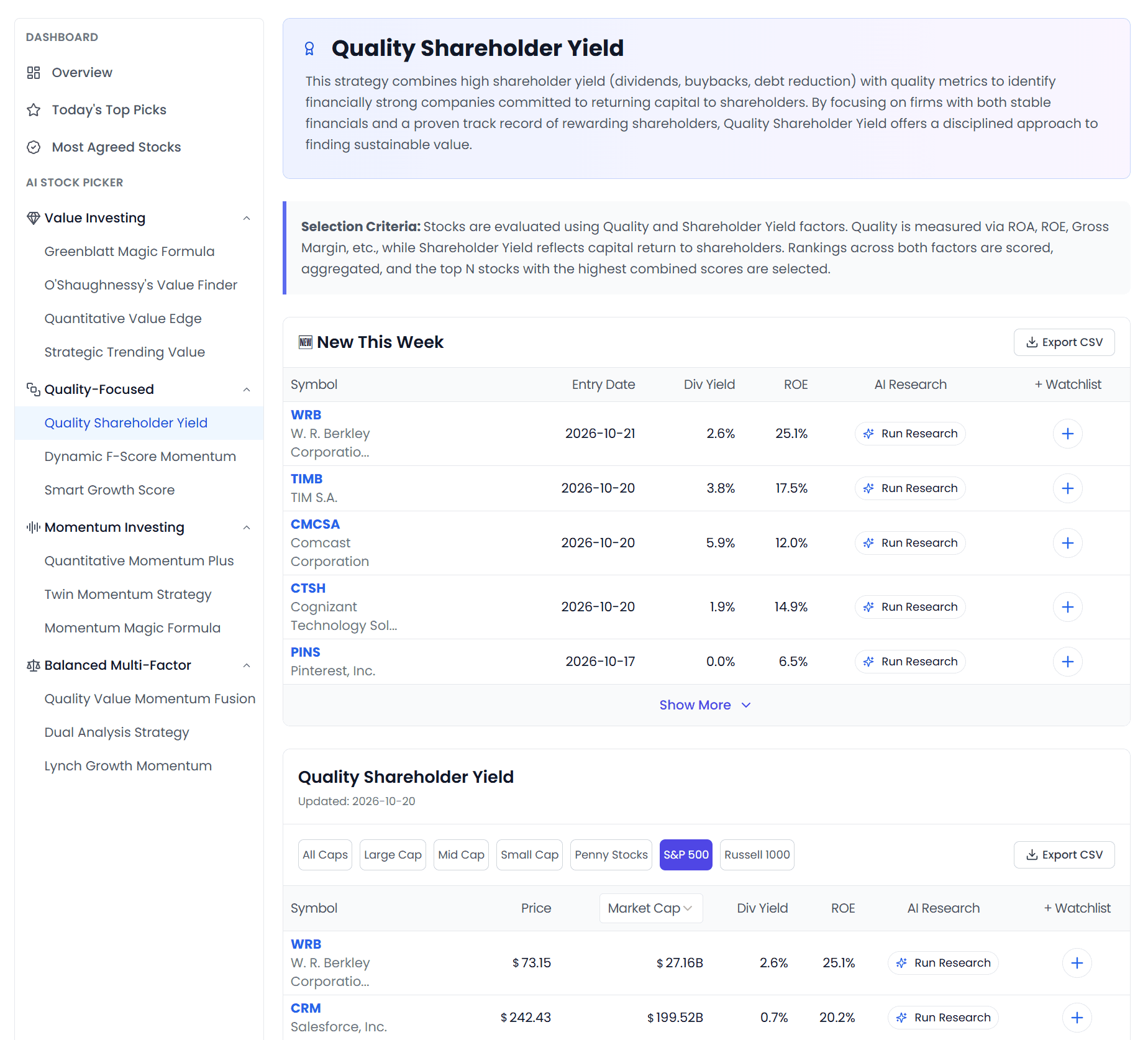
Task: Open the Overview dashboard icon
Action: click(34, 73)
